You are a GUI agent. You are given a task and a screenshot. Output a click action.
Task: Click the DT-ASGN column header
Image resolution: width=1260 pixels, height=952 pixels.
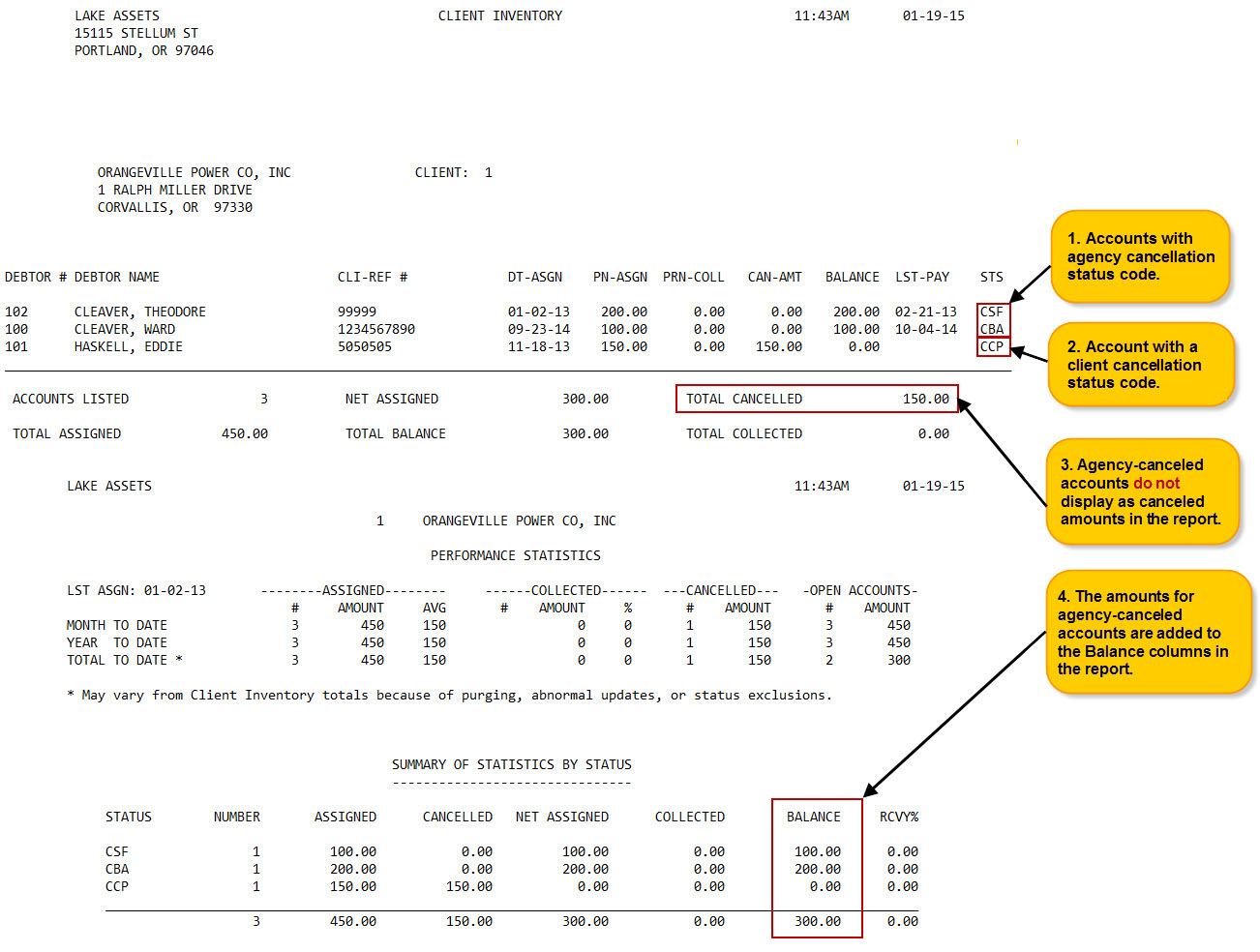point(534,277)
